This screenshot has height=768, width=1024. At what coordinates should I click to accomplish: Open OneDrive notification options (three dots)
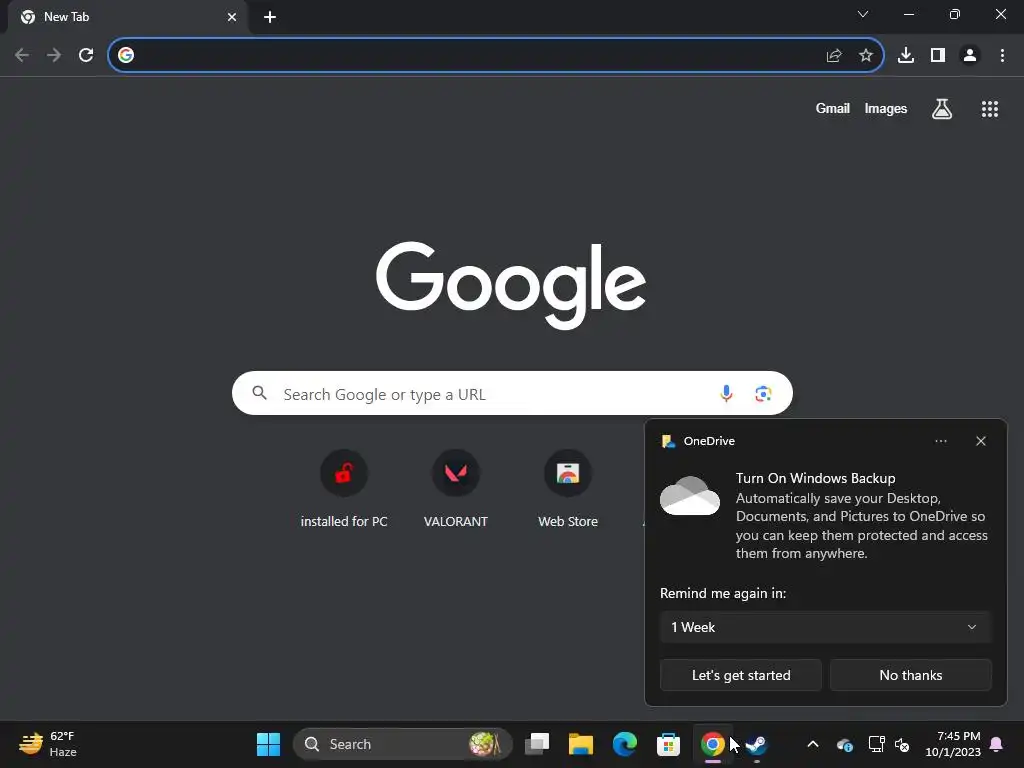[x=940, y=441]
